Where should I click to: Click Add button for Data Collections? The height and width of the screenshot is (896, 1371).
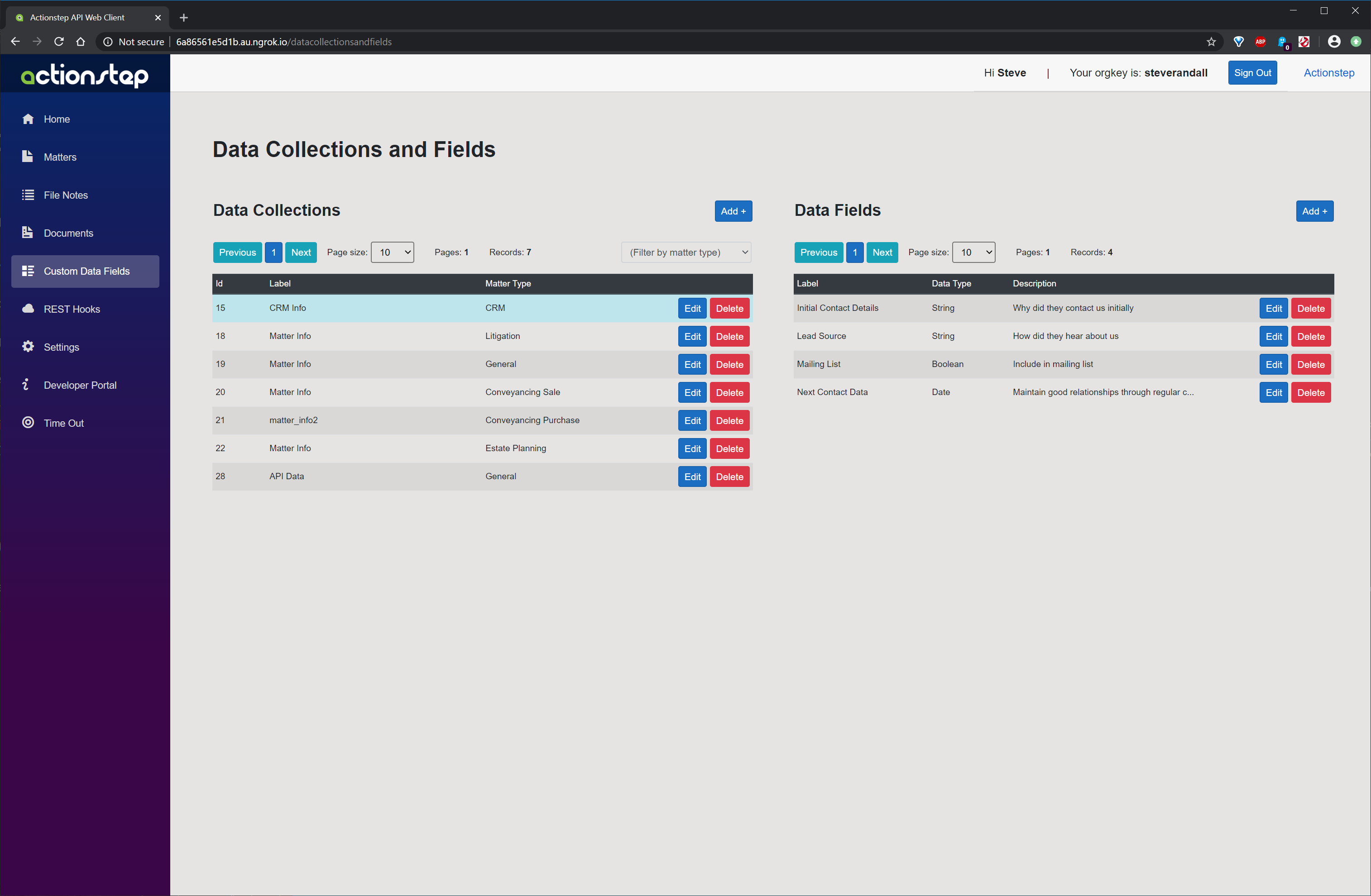[x=733, y=211]
